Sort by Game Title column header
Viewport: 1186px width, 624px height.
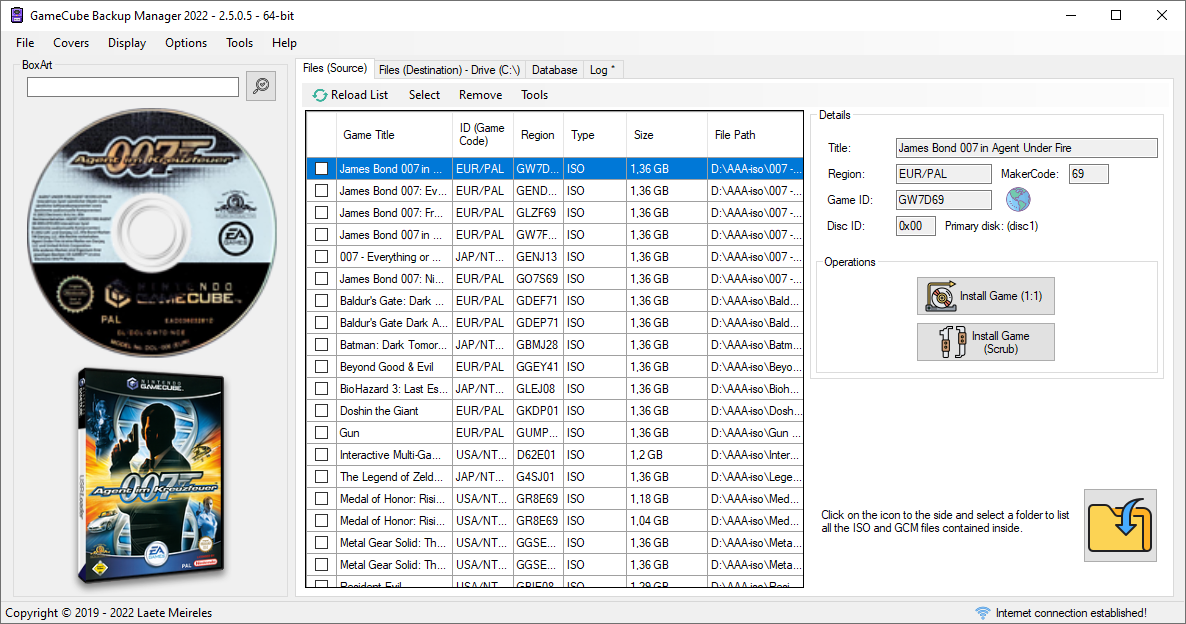coord(394,135)
